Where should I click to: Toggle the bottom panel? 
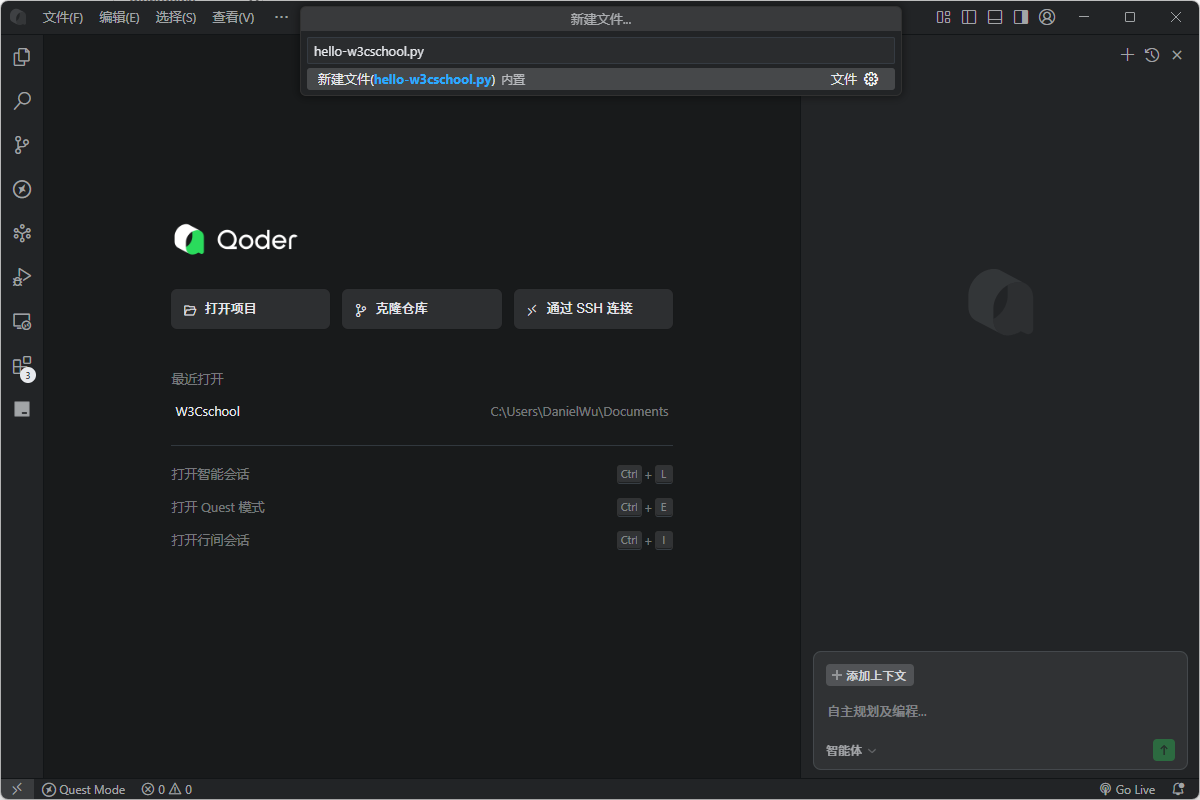click(995, 17)
